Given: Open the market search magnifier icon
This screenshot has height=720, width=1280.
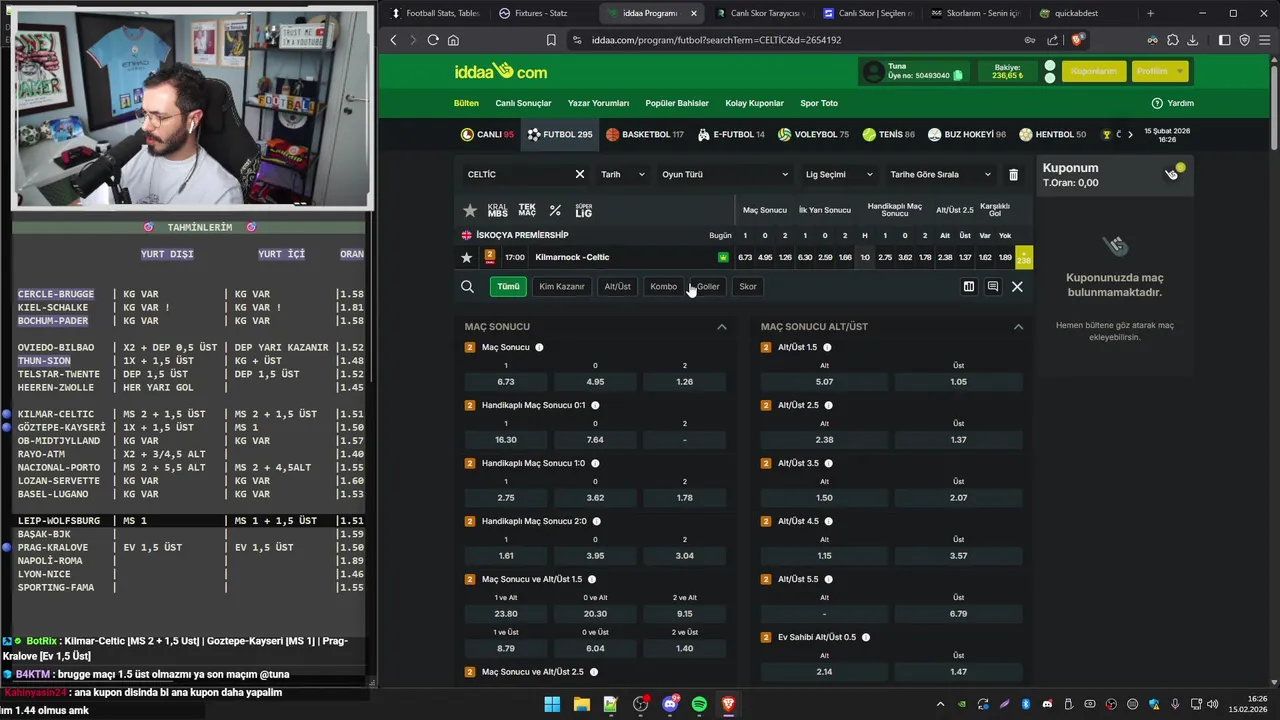Looking at the screenshot, I should (x=467, y=287).
